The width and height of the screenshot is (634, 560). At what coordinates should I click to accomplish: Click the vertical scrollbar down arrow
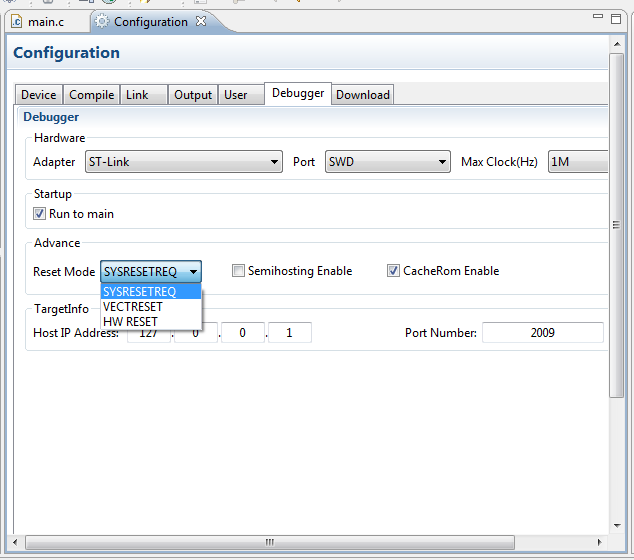(x=617, y=525)
